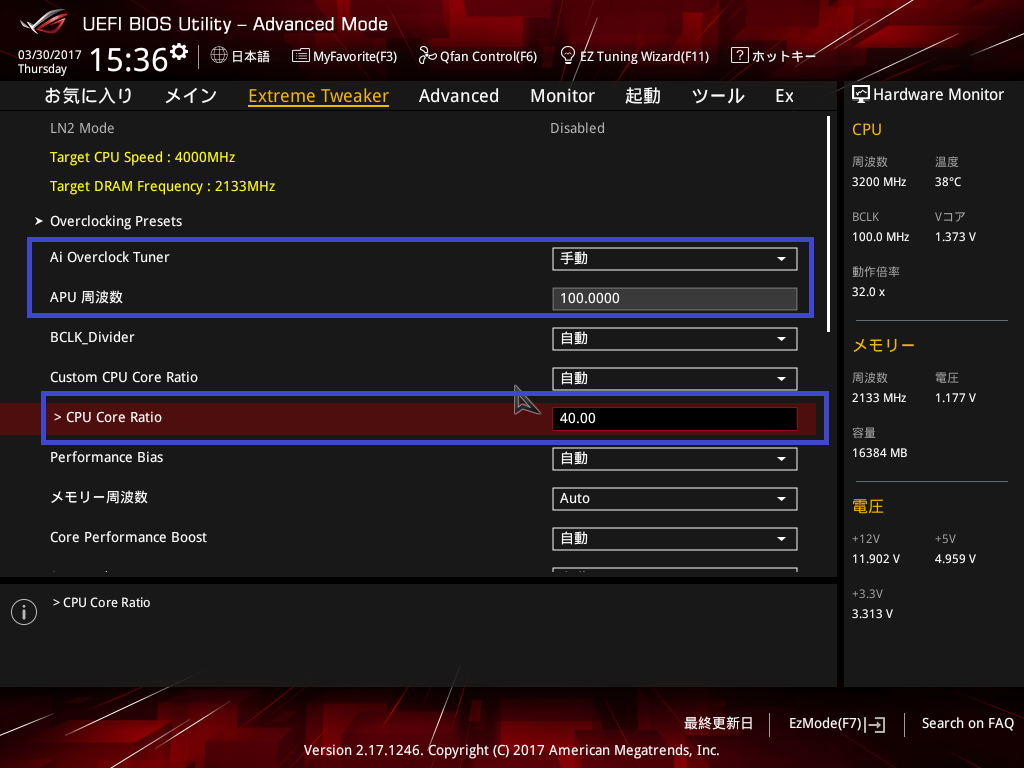Click the settings list scrollbar
The width and height of the screenshot is (1024, 768).
click(x=828, y=224)
